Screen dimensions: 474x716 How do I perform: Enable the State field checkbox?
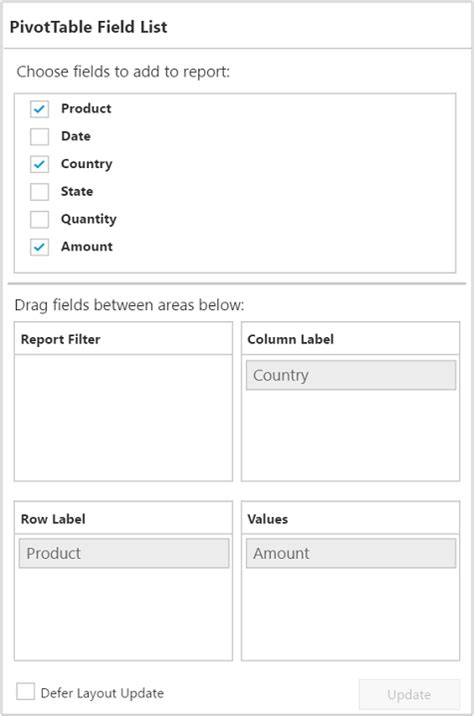click(39, 191)
